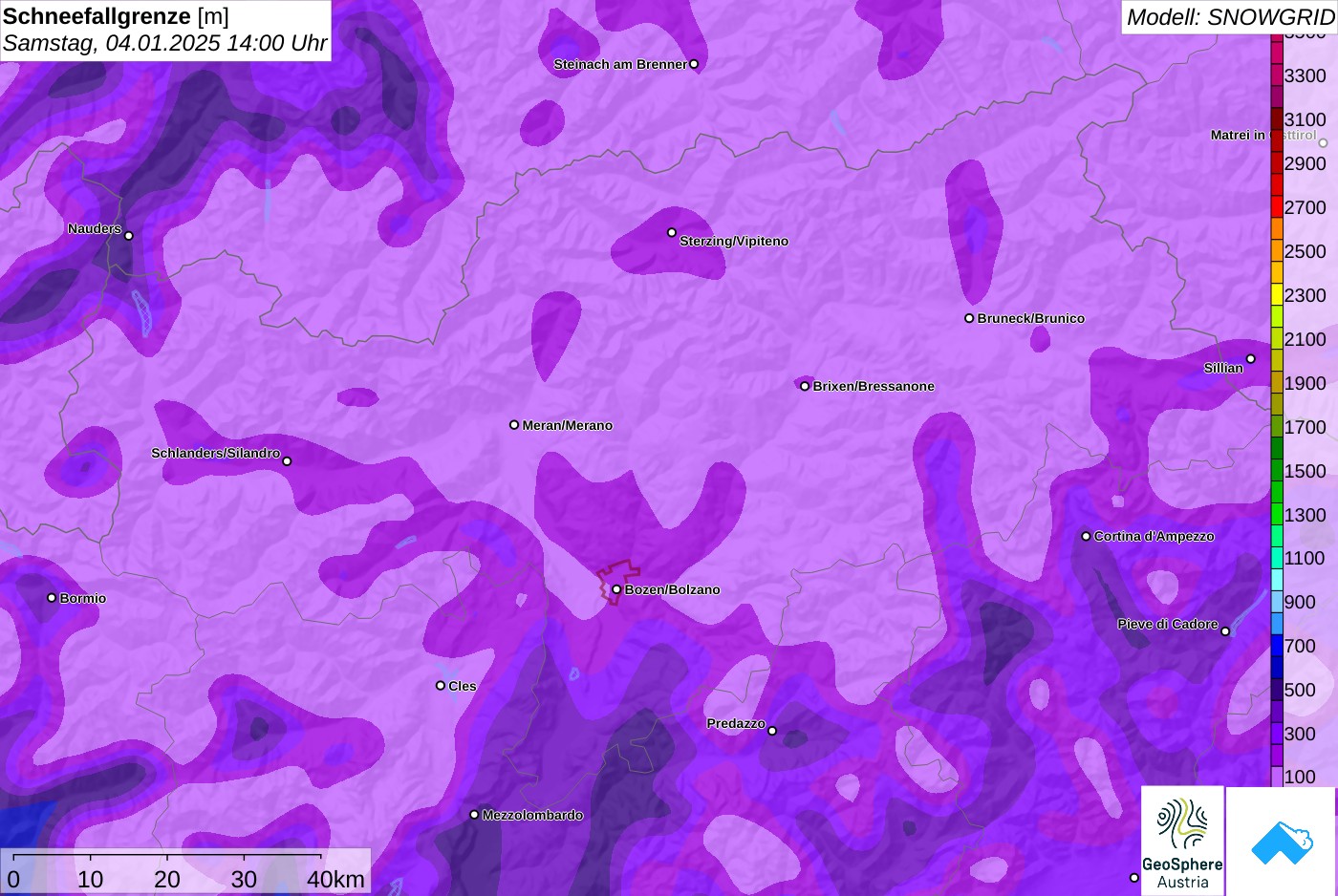
Task: Click the Cortina d'Ampezzo label text
Action: 1155,536
